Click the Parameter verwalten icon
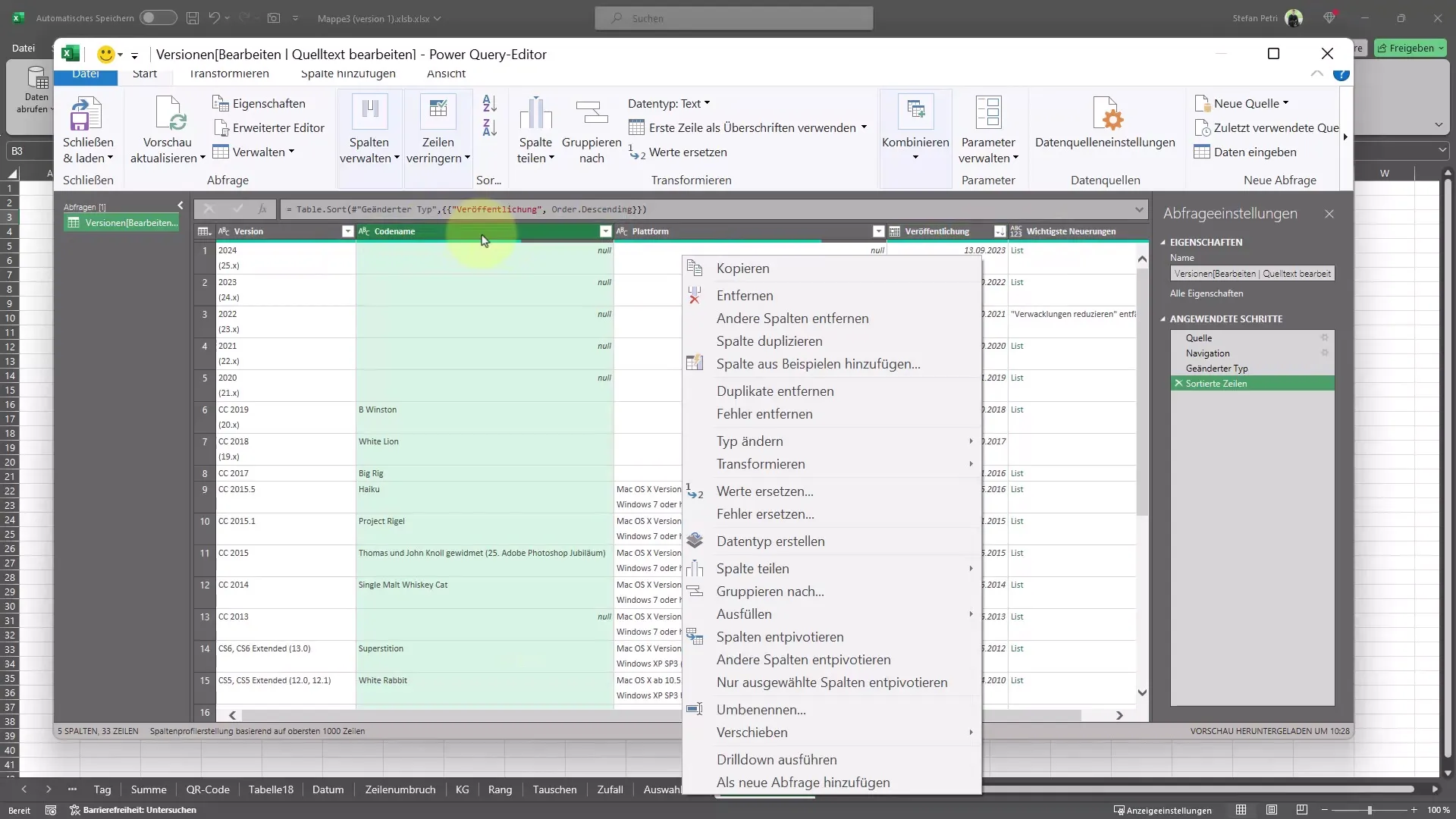Image resolution: width=1456 pixels, height=819 pixels. tap(988, 112)
